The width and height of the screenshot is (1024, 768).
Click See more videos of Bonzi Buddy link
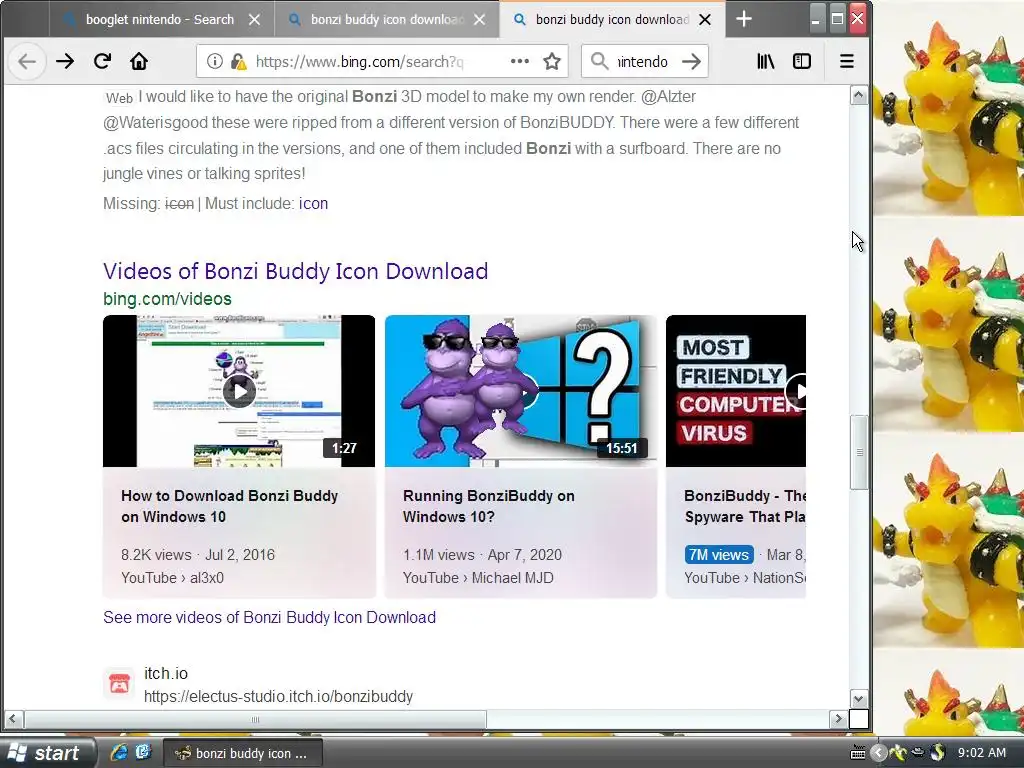coord(269,617)
